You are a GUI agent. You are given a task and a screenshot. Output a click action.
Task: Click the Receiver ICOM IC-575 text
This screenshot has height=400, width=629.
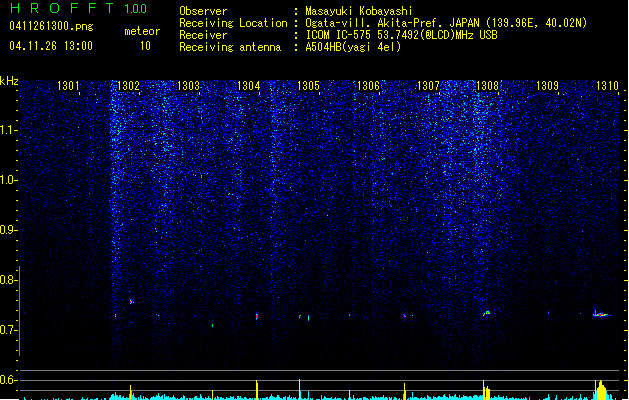tap(401, 35)
